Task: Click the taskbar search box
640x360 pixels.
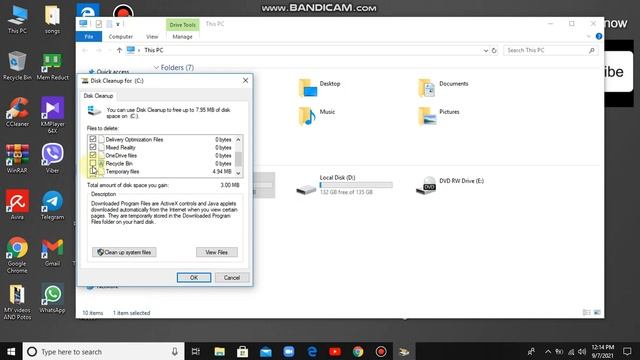Action: [x=104, y=351]
